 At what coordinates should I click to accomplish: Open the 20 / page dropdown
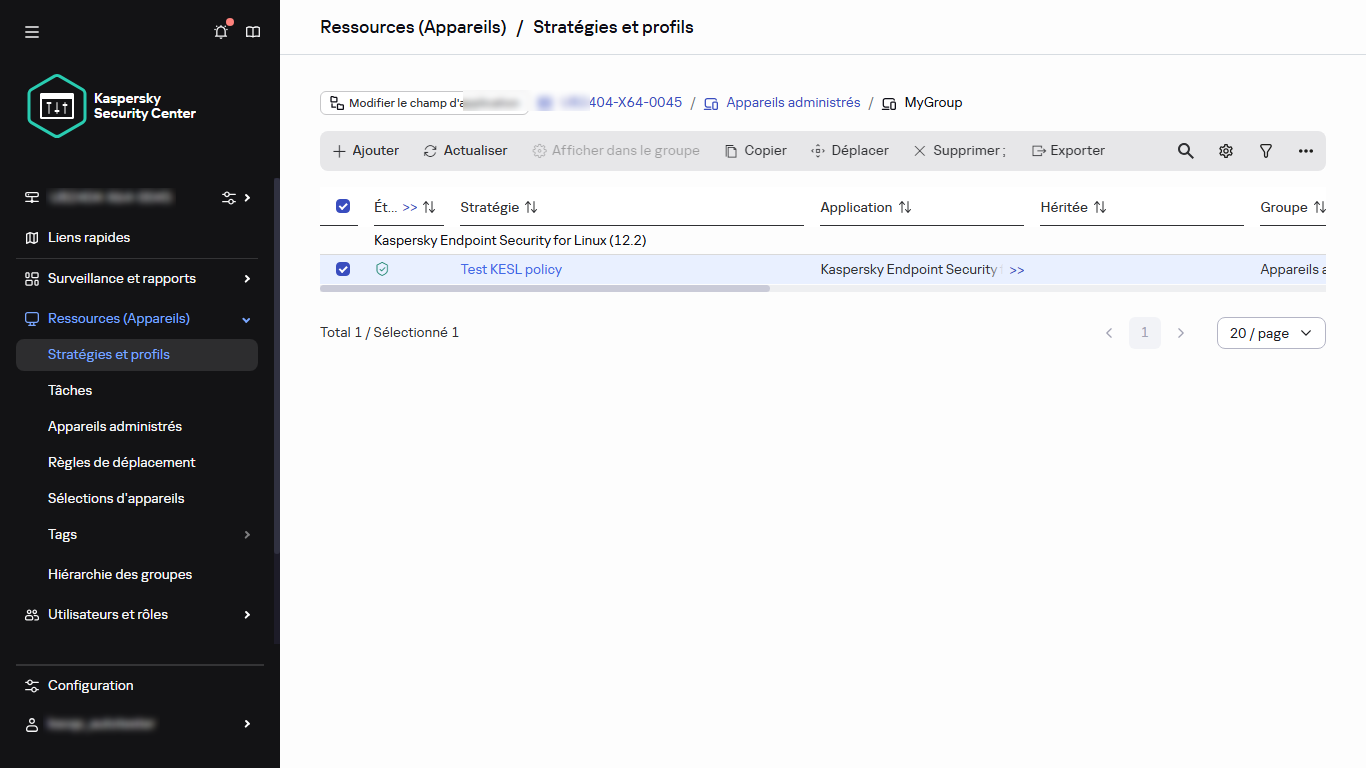tap(1270, 333)
